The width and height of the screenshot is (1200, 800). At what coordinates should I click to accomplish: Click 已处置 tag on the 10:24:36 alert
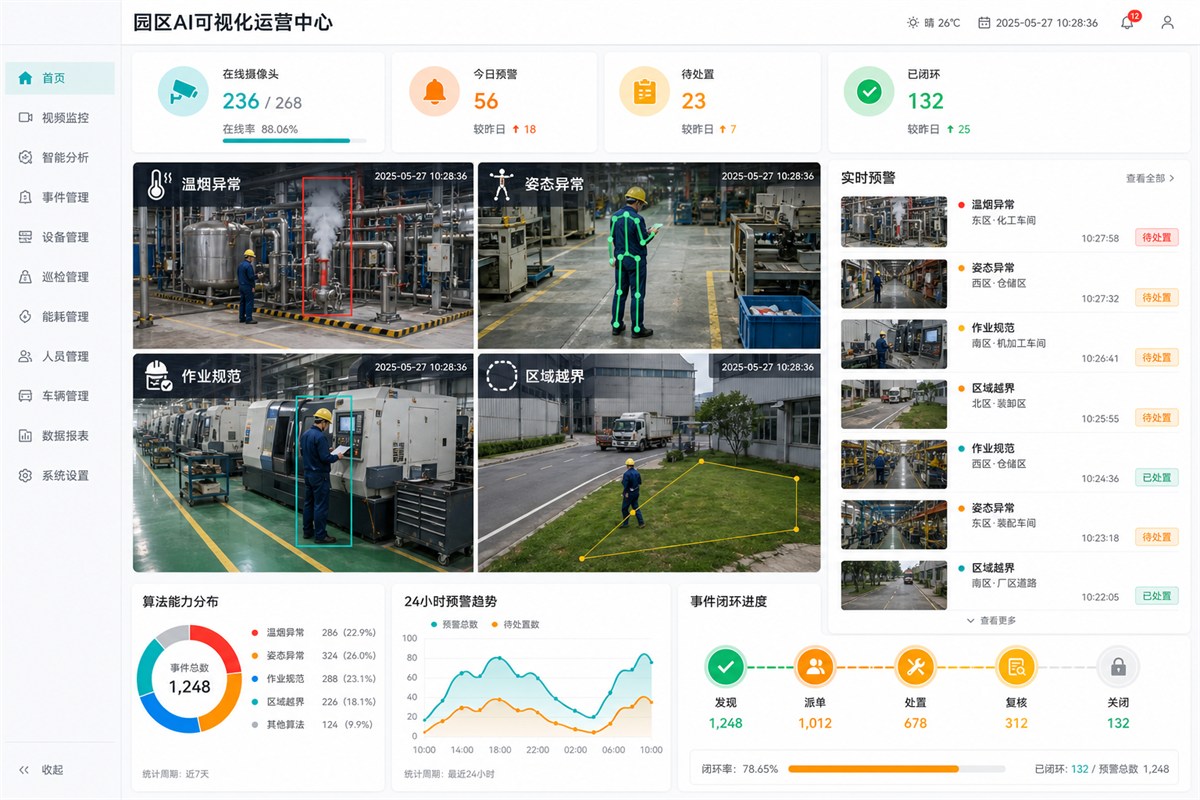(1156, 478)
